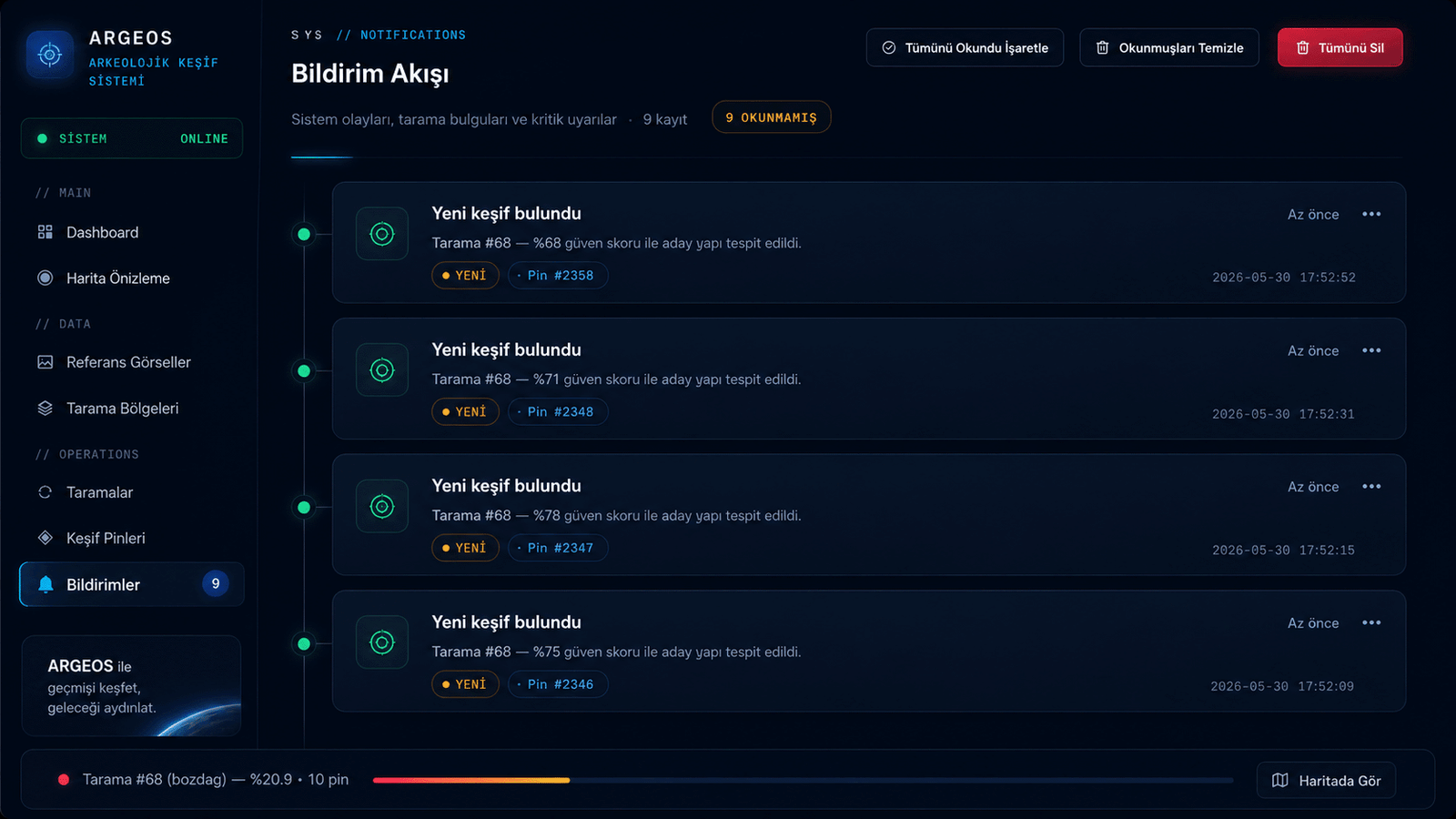Viewport: 1456px width, 819px height.
Task: Click "Tarama #68 — %78 güven skoru" description text
Action: pyautogui.click(x=617, y=515)
